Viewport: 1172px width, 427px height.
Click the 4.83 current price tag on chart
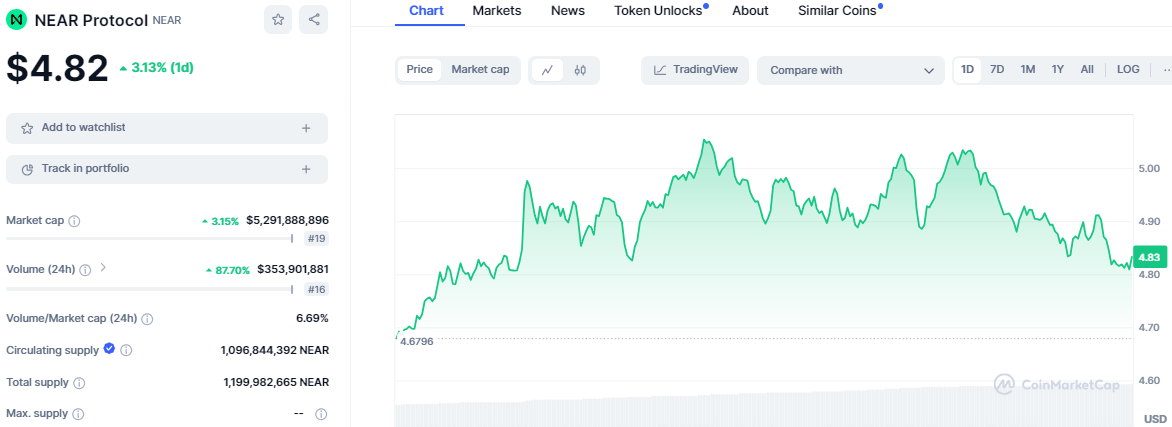pyautogui.click(x=1149, y=257)
